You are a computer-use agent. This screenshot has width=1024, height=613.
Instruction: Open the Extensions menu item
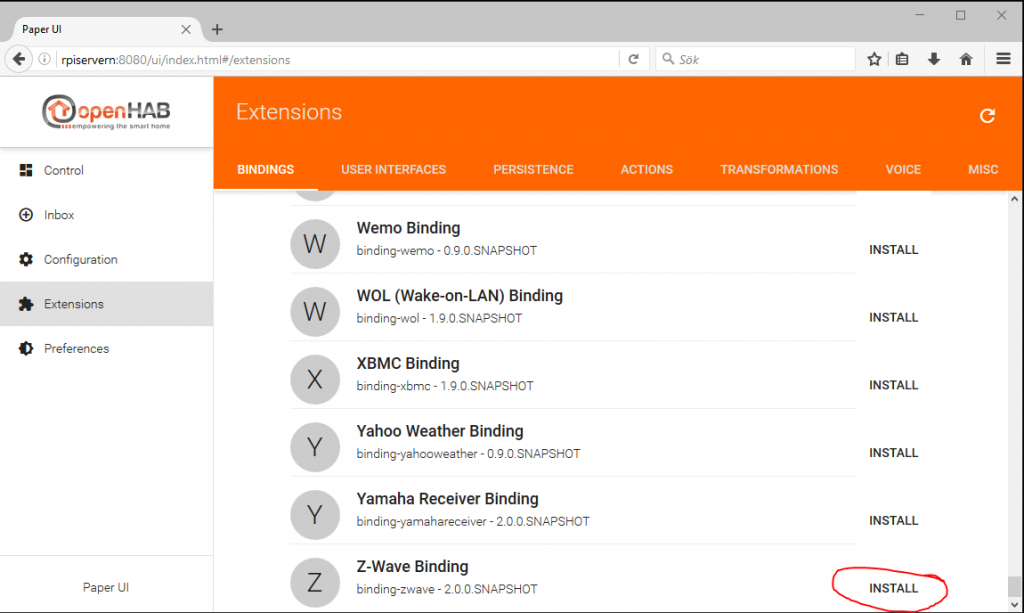pyautogui.click(x=106, y=304)
